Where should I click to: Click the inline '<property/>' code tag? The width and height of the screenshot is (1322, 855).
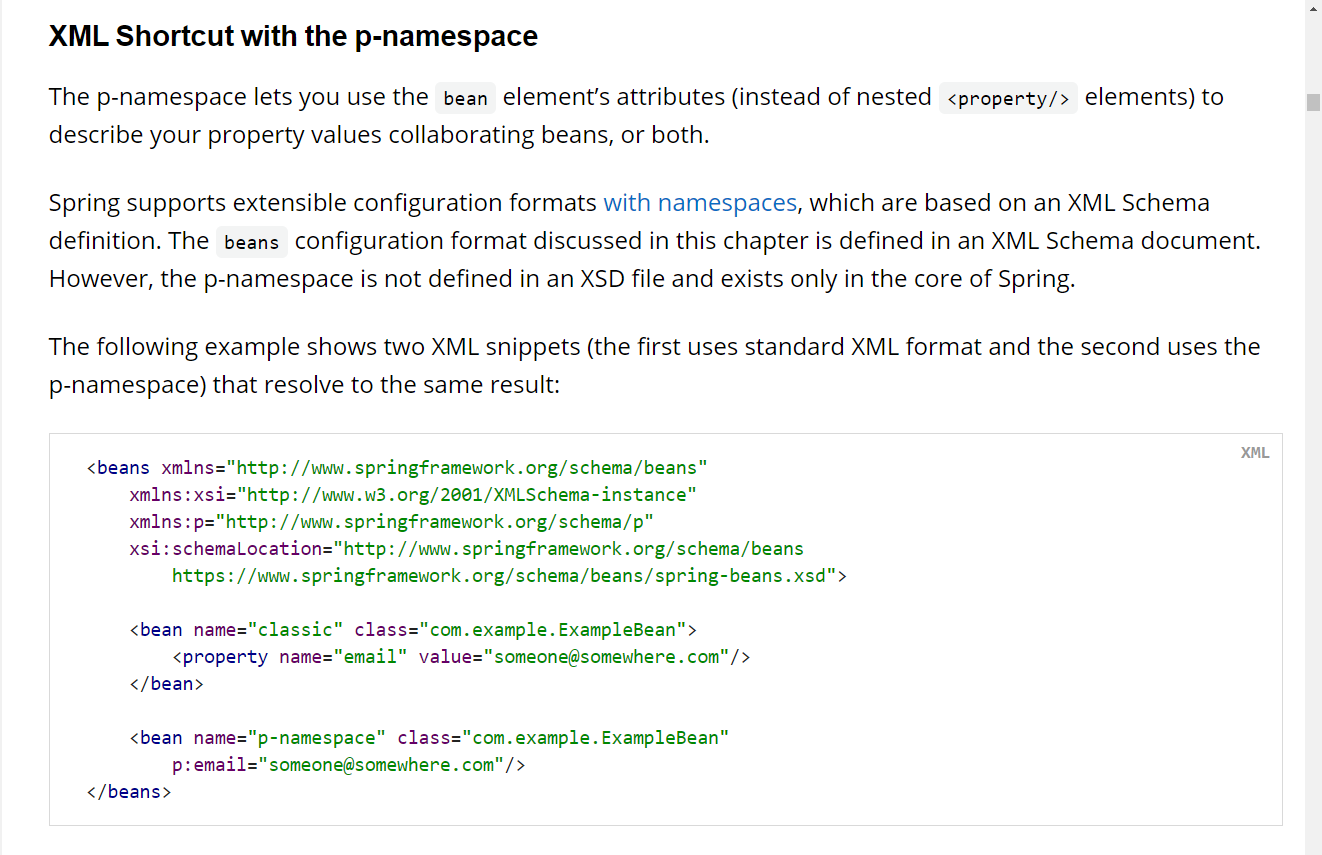(x=1007, y=98)
